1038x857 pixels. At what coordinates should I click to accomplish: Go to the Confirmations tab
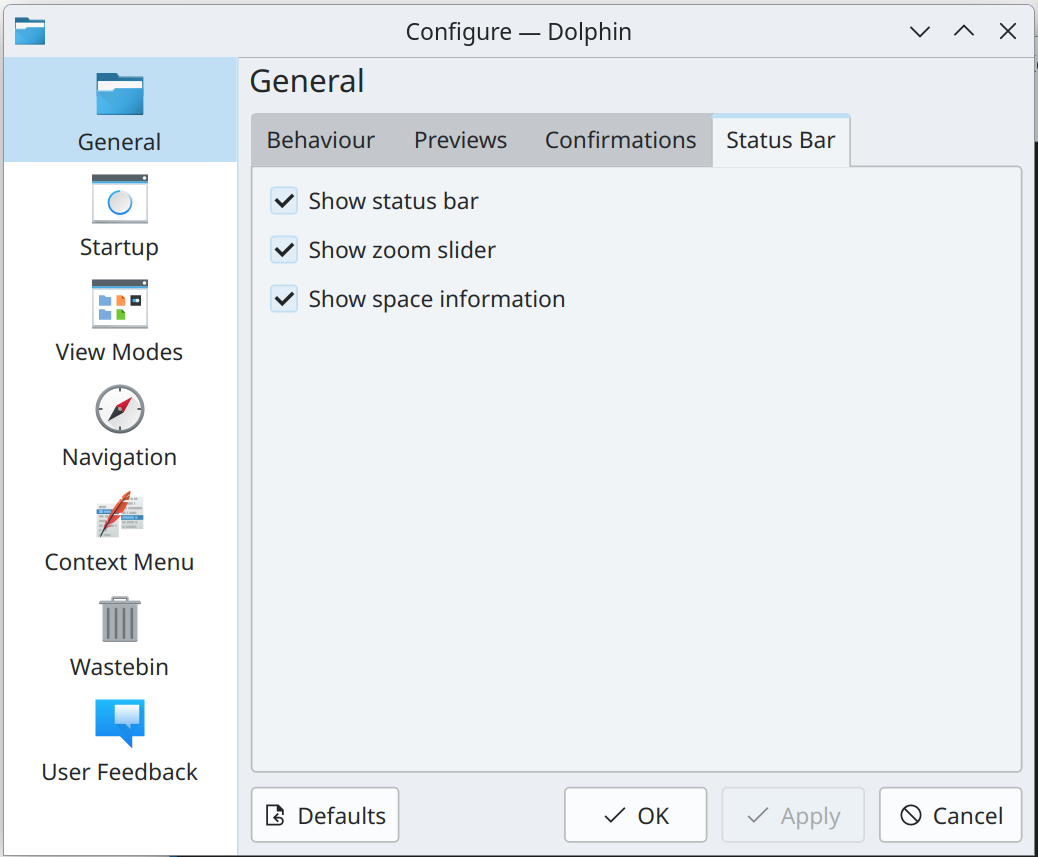point(620,141)
